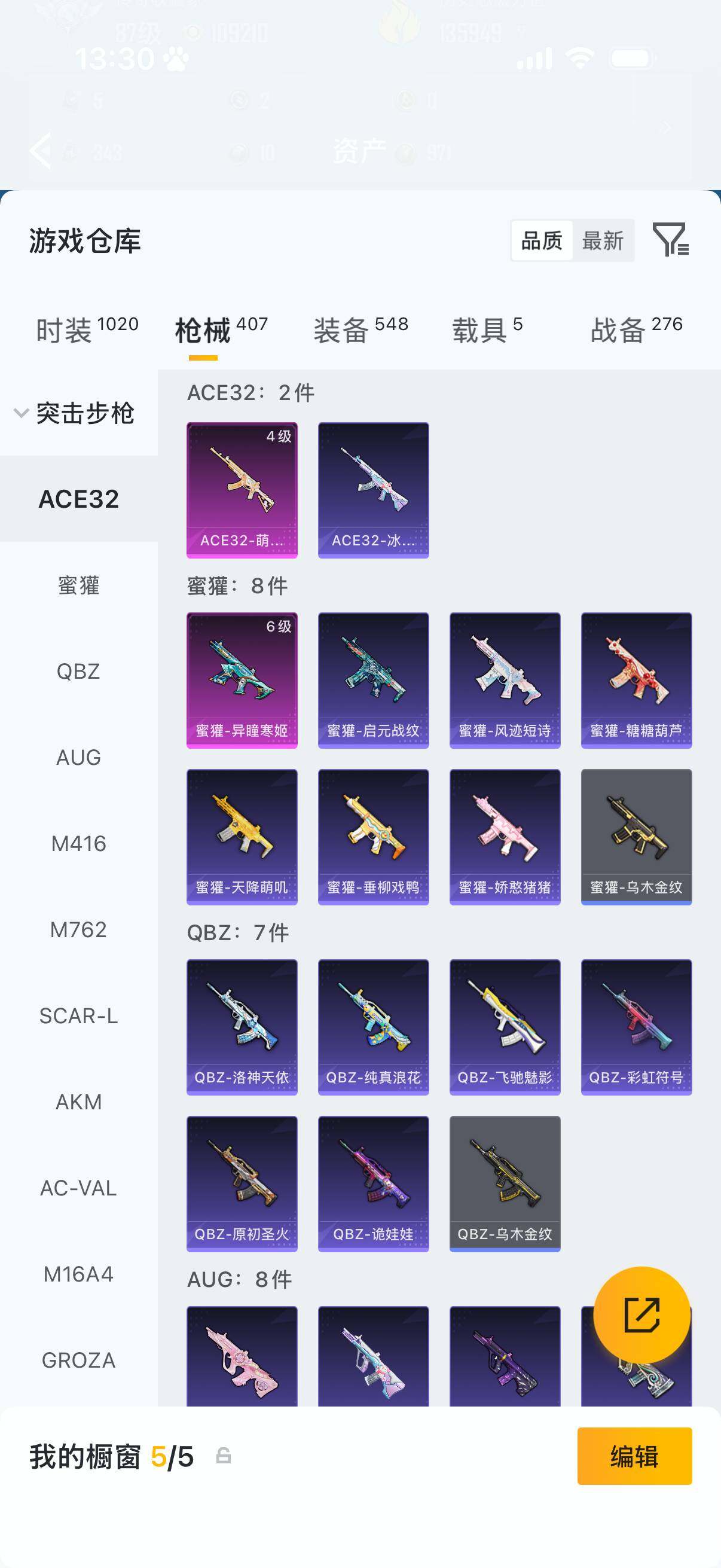721x1568 pixels.
Task: Open the 载具 tab
Action: coord(487,331)
